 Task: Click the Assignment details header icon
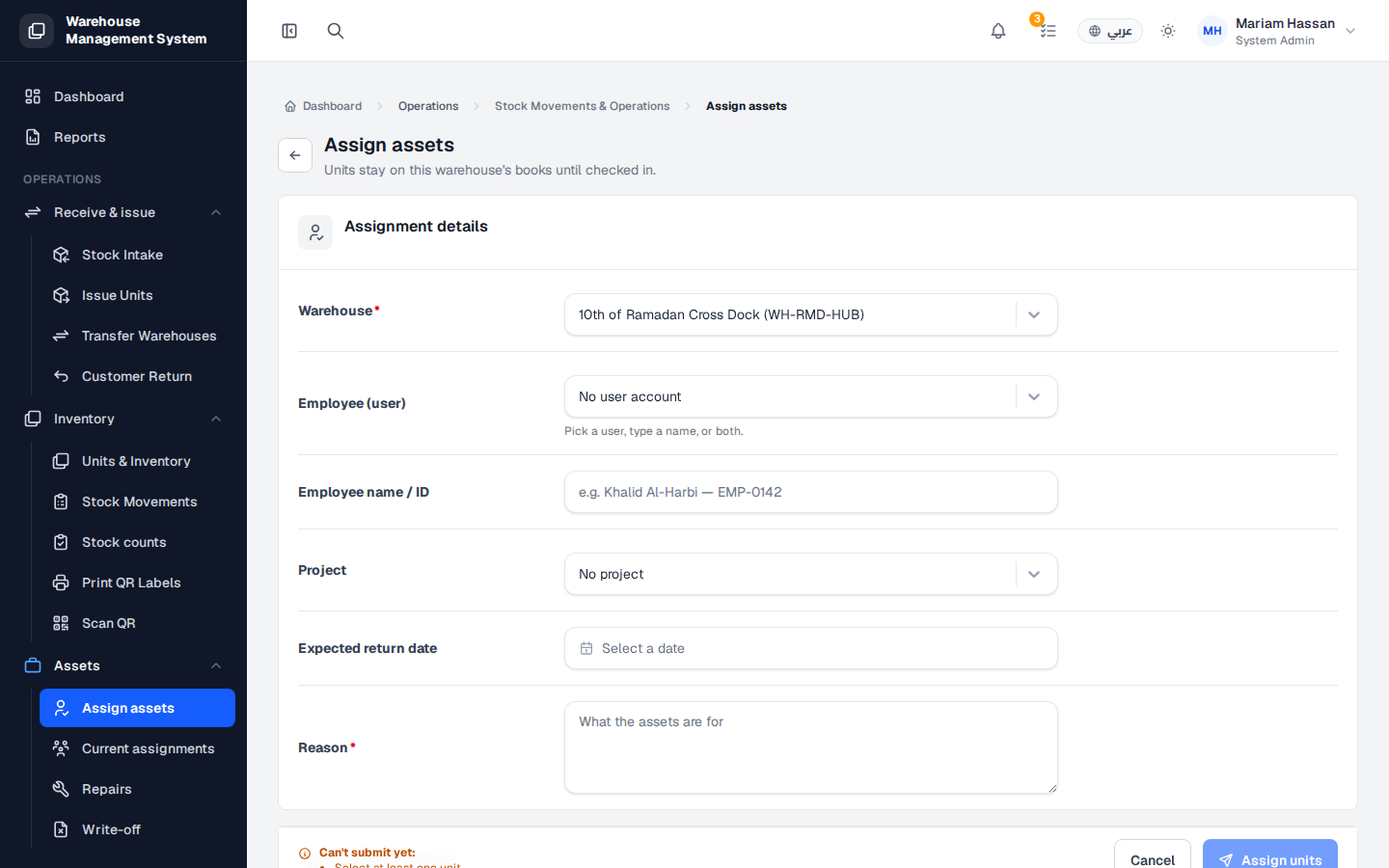pyautogui.click(x=315, y=232)
